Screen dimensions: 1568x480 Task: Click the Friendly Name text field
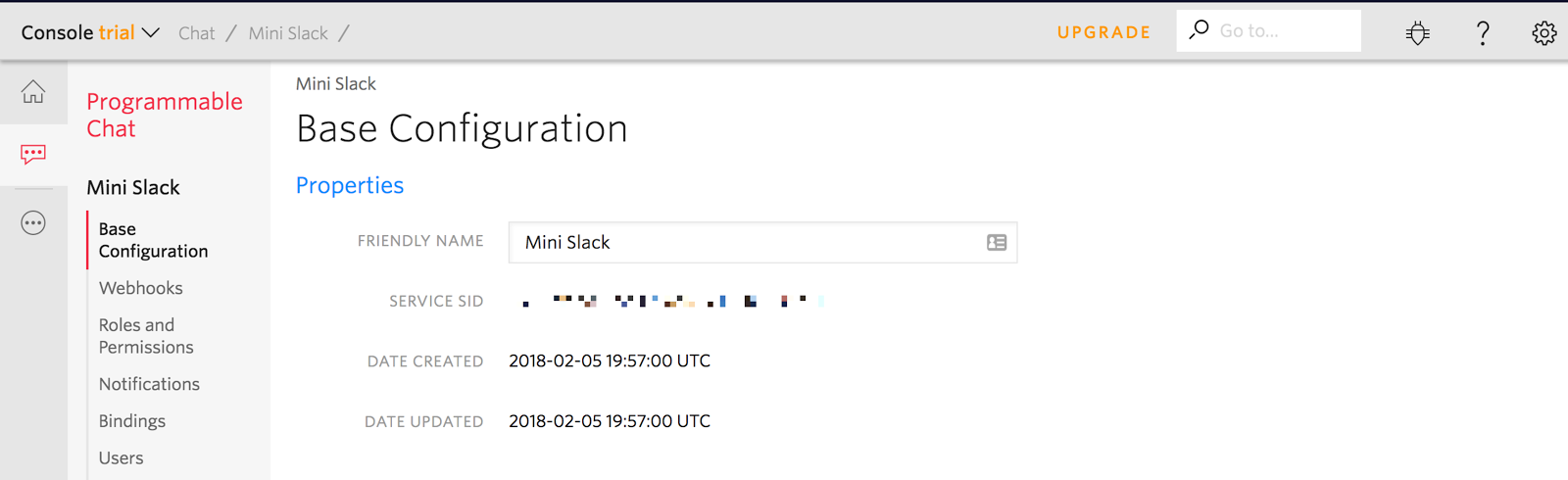pos(745,243)
